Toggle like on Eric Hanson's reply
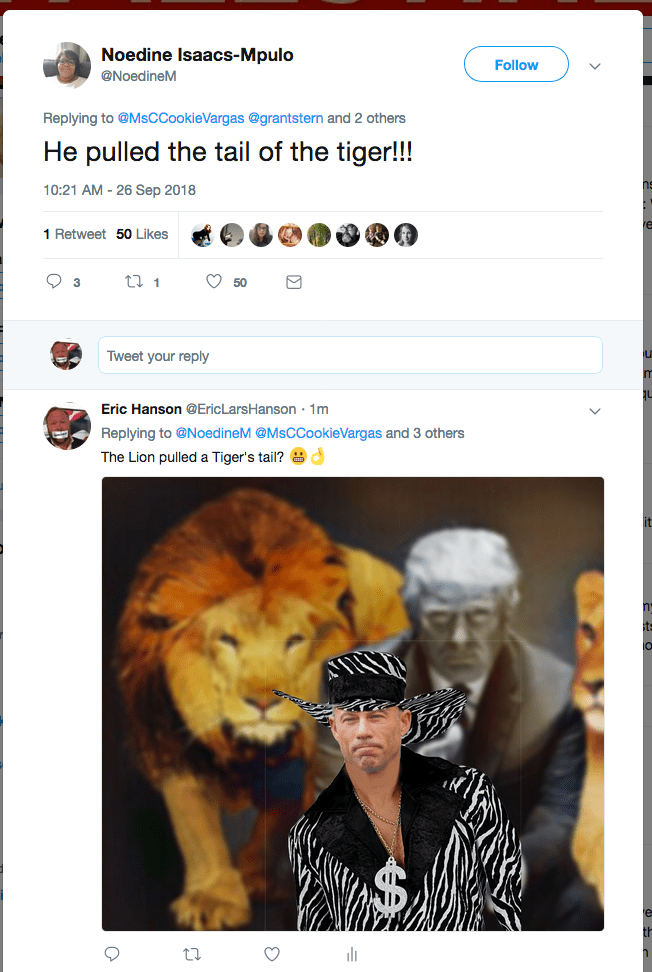Screen dimensions: 652x972 click(271, 954)
